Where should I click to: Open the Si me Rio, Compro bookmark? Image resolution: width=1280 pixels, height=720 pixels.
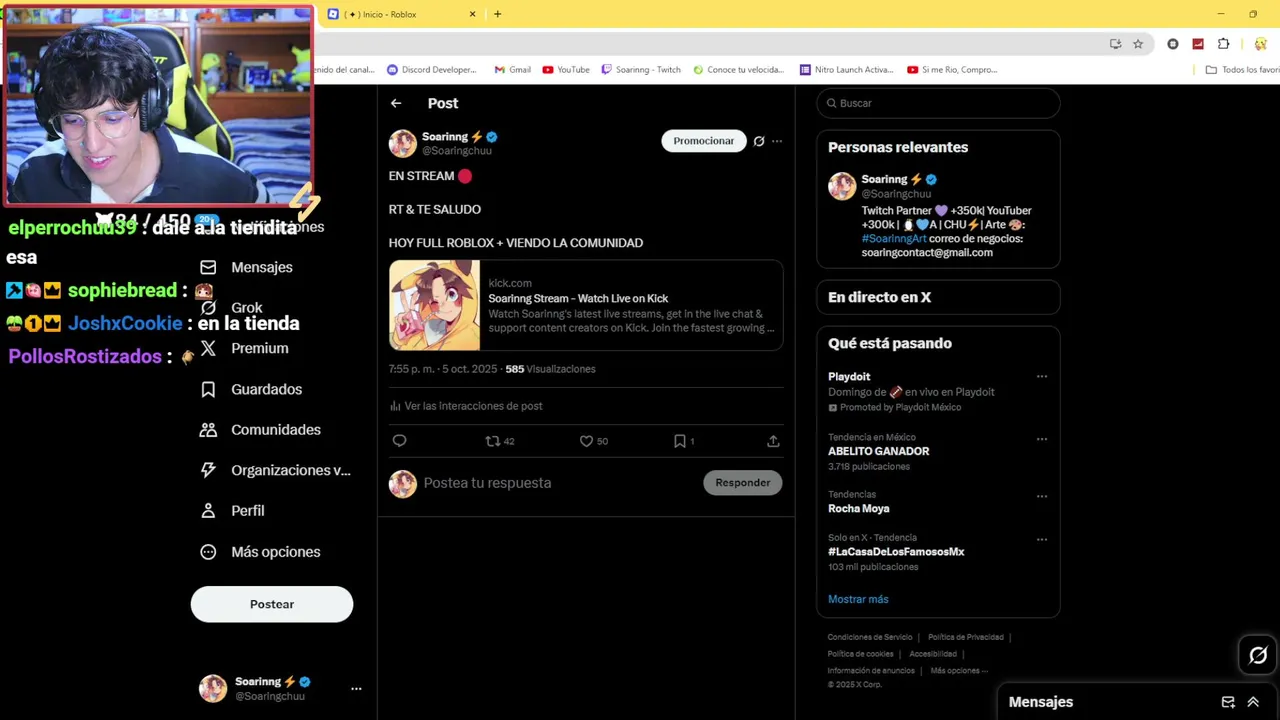click(952, 70)
